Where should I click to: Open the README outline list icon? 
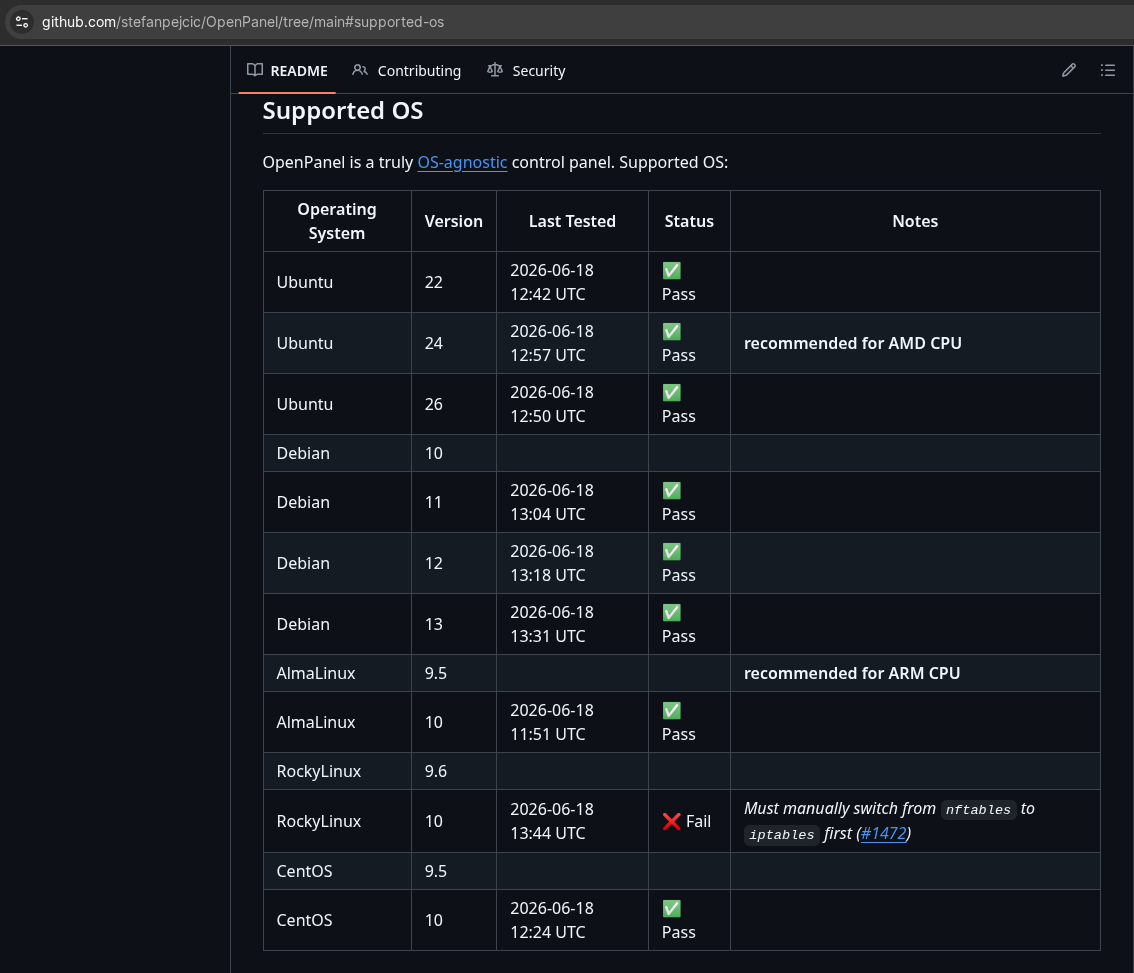click(x=1107, y=70)
